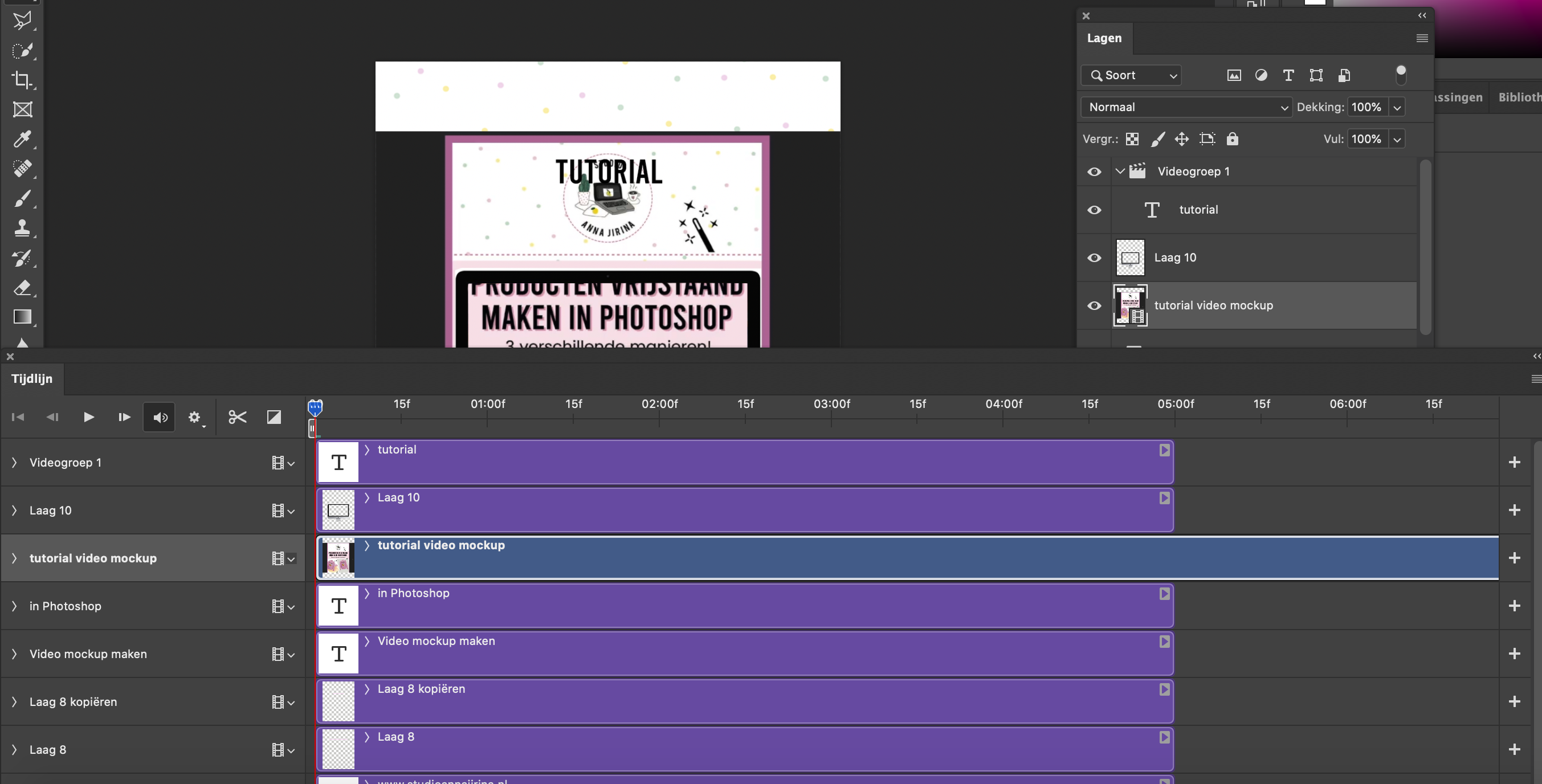Filter layers by type layers
This screenshot has height=784, width=1542.
click(1288, 75)
